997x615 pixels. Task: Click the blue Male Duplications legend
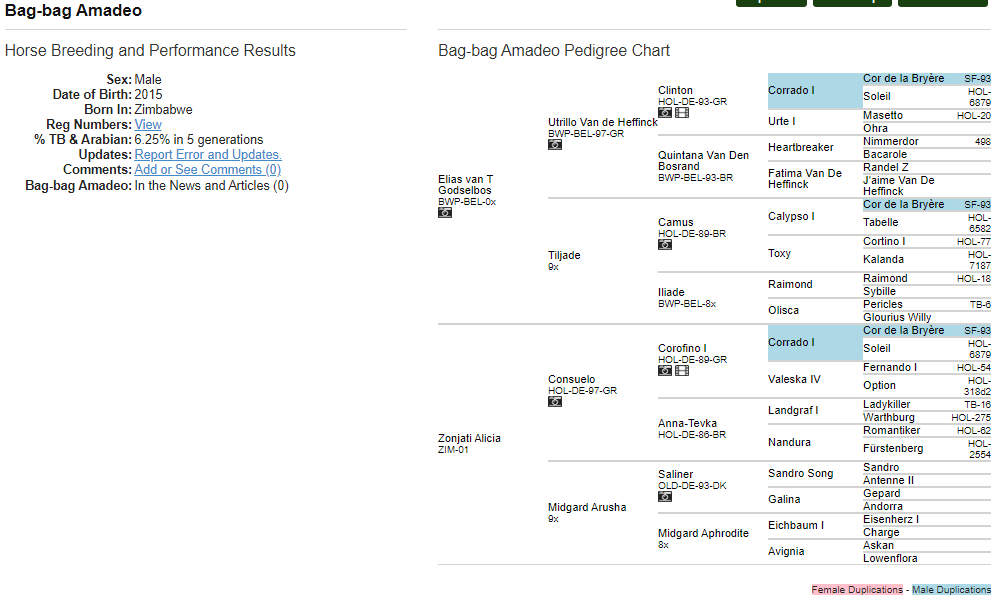950,590
